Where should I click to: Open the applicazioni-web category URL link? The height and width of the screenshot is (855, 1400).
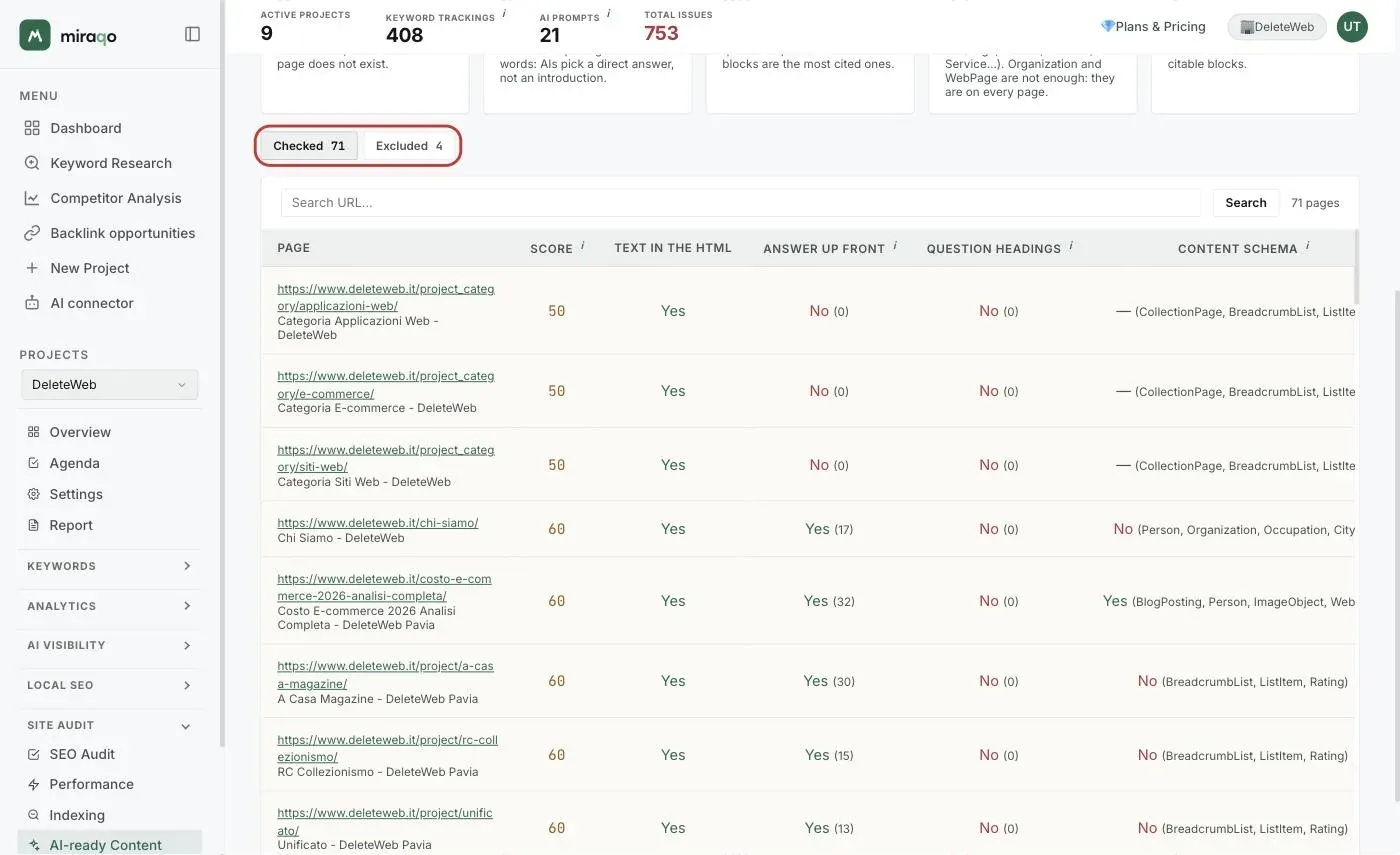(386, 297)
